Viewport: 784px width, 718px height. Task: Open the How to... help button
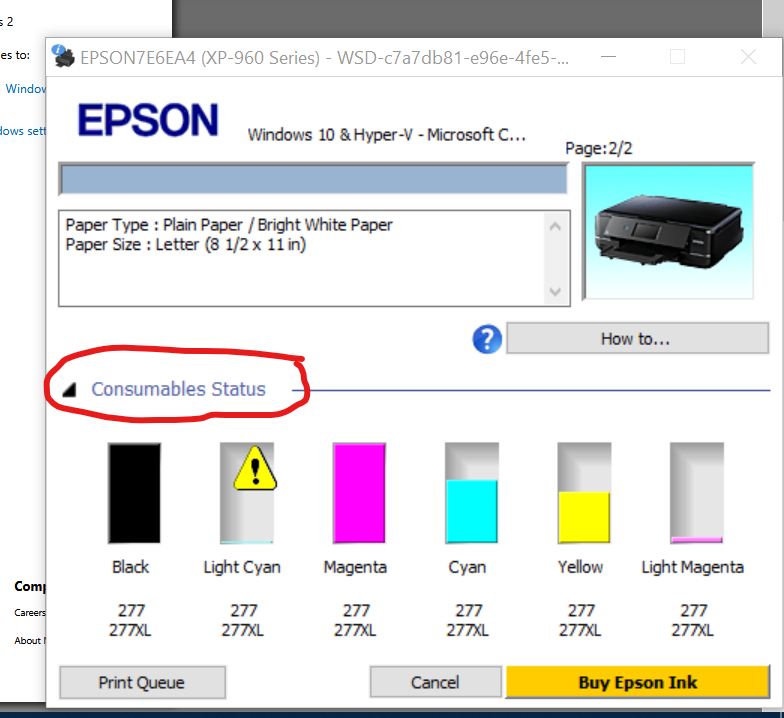pyautogui.click(x=637, y=338)
